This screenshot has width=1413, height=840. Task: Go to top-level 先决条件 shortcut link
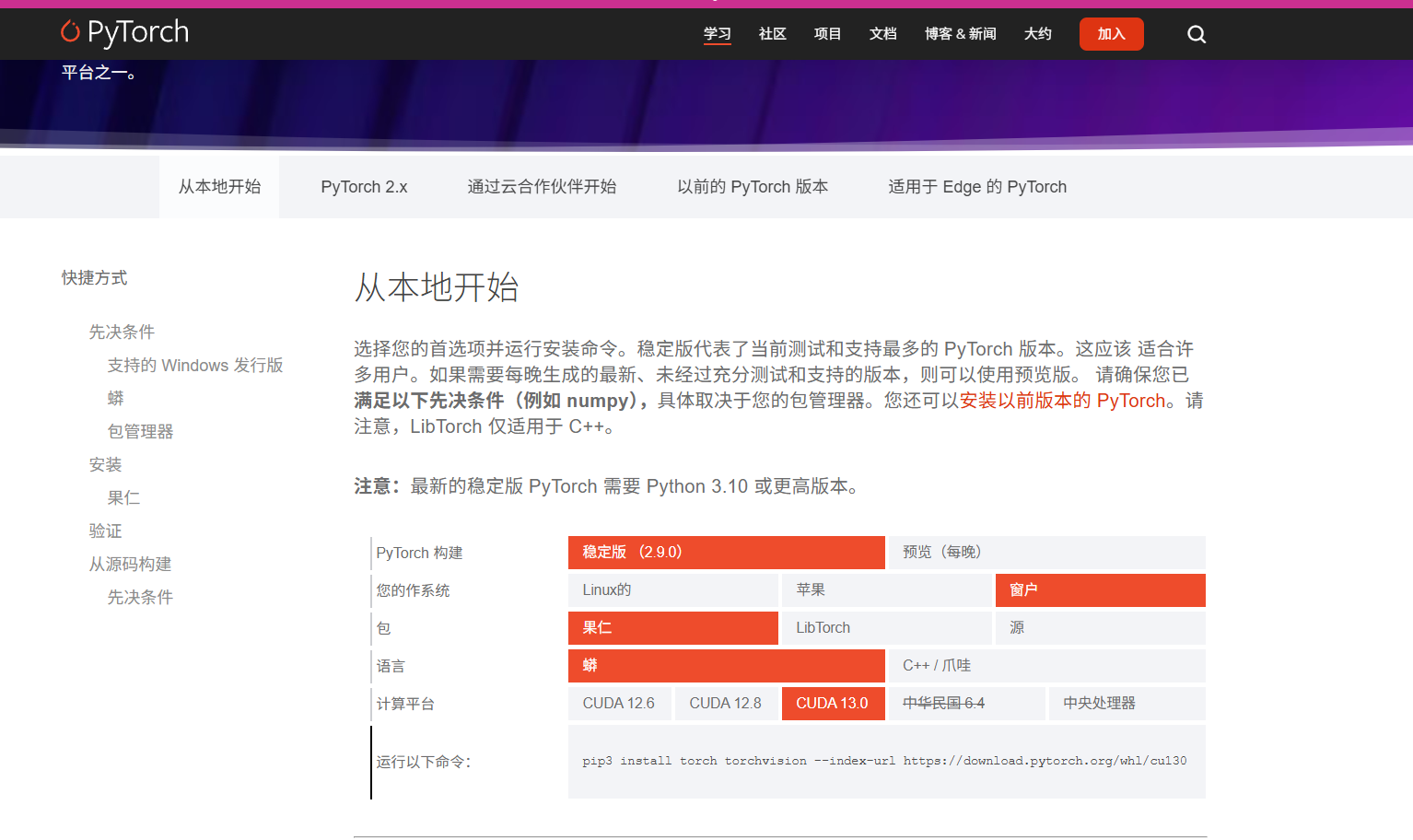pyautogui.click(x=122, y=332)
